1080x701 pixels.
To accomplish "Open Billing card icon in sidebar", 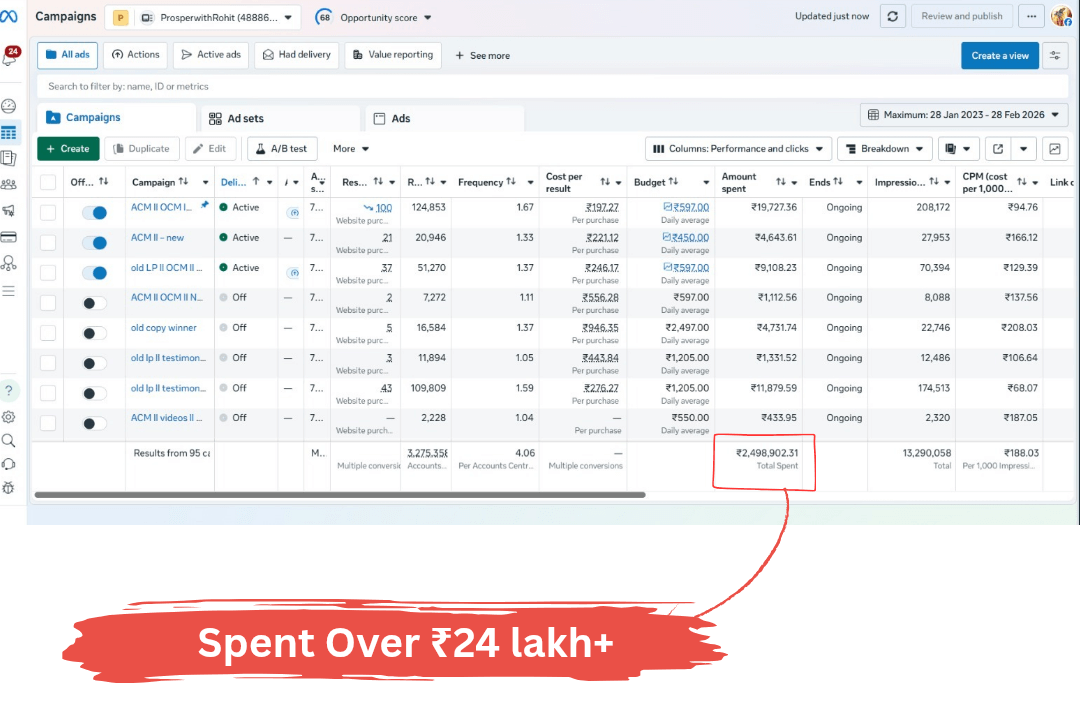I will tap(9, 237).
